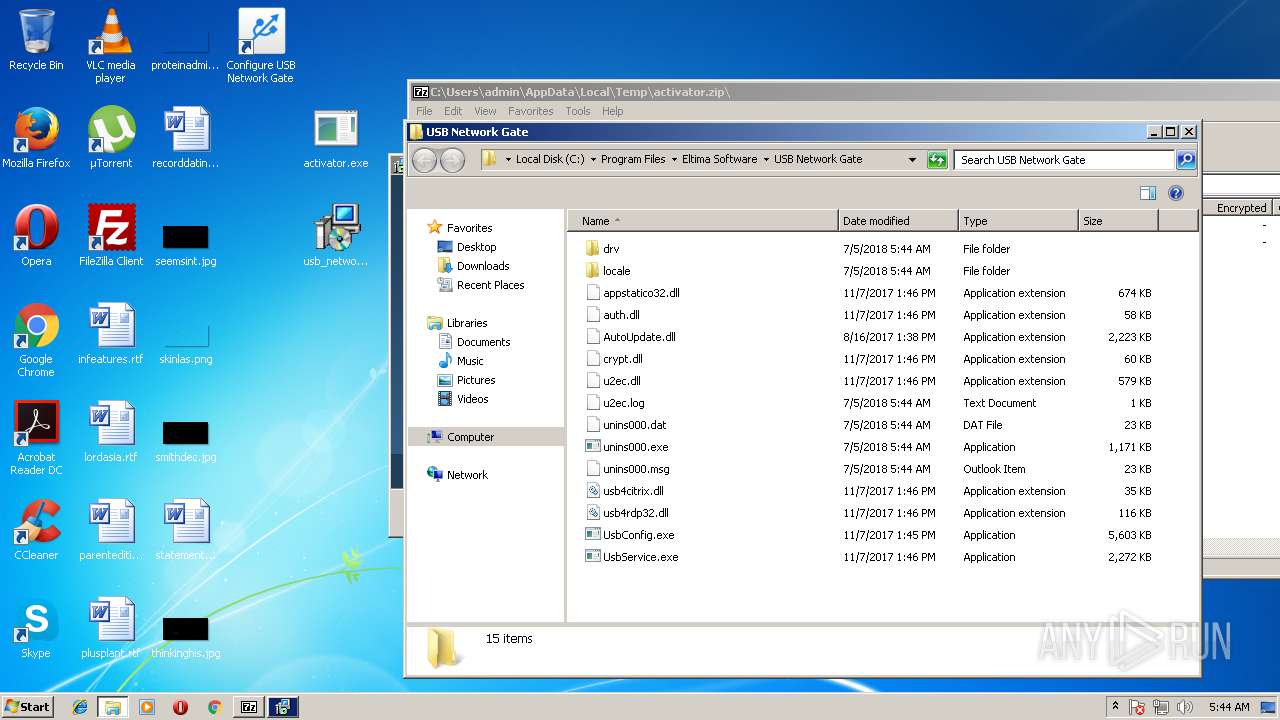This screenshot has width=1280, height=720.
Task: Open Explorer help question mark
Action: [x=1176, y=193]
